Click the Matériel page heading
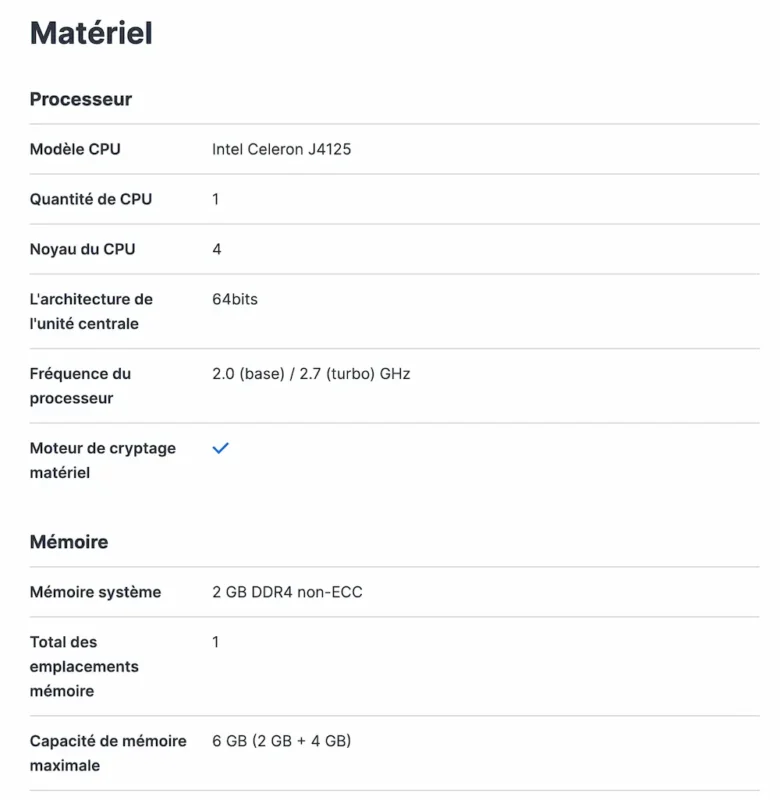Viewport: 780px width, 800px height. (91, 33)
